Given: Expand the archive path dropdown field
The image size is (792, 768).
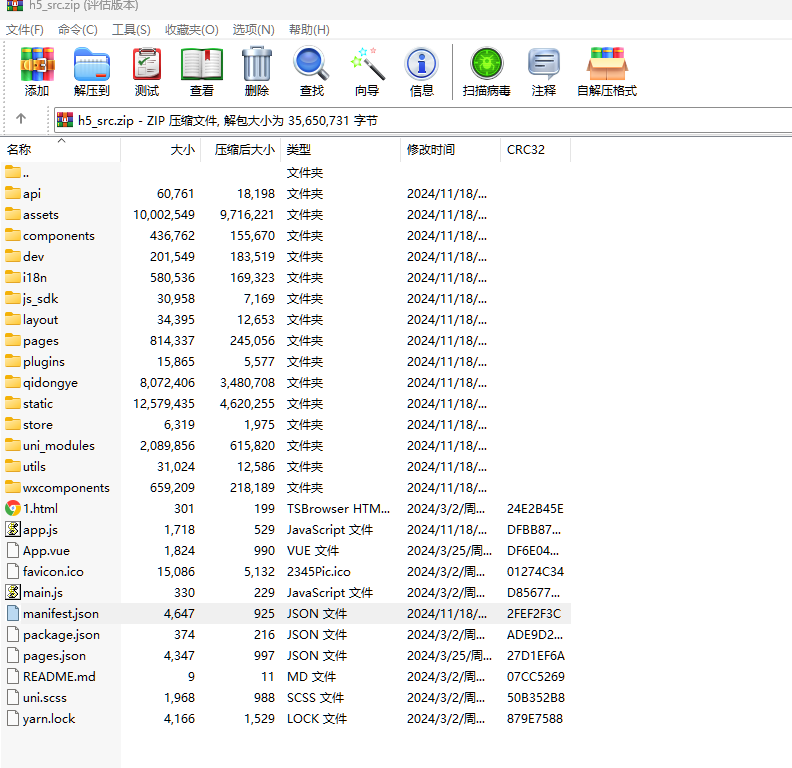Looking at the screenshot, I should (x=420, y=120).
